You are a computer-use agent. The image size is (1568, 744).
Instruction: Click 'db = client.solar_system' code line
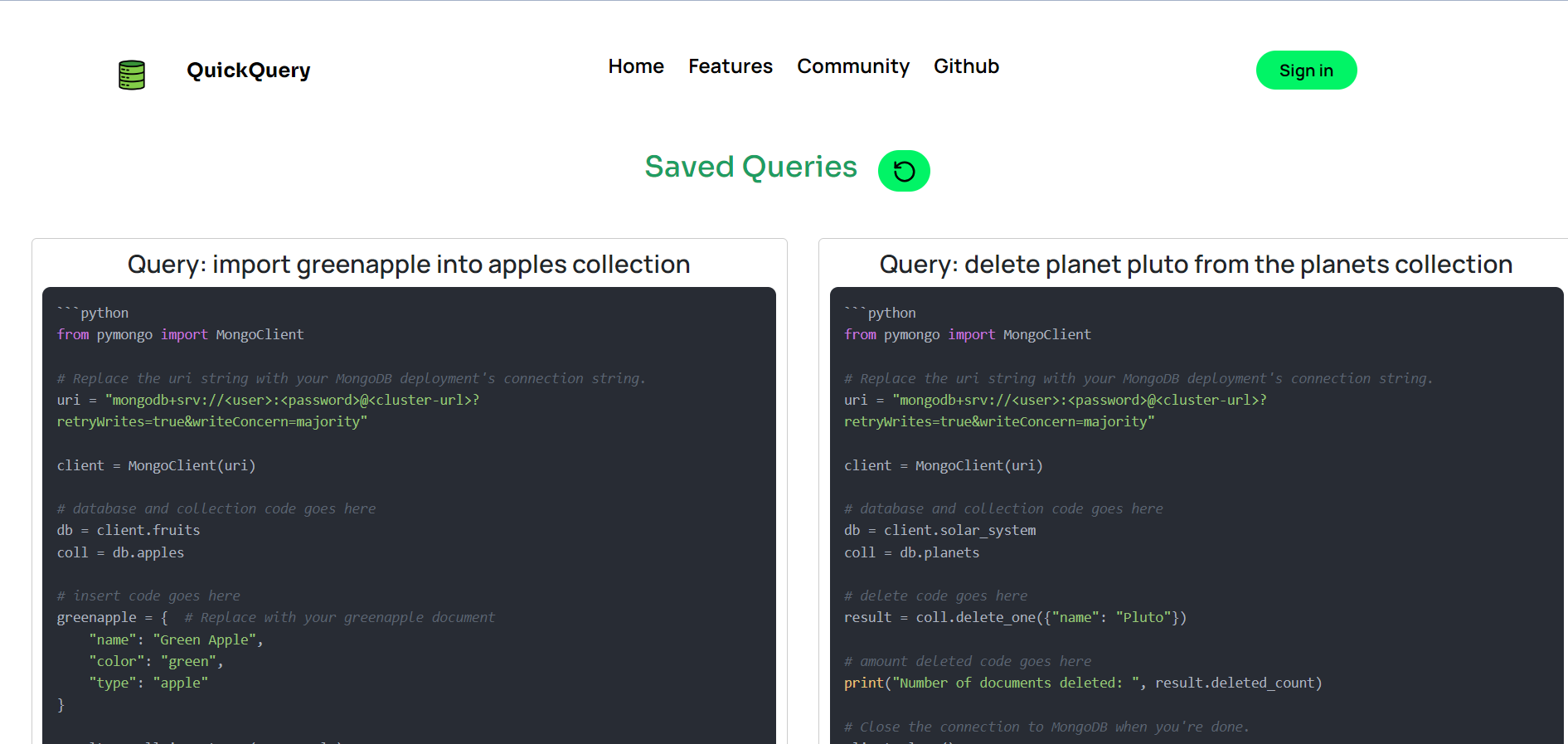point(940,530)
